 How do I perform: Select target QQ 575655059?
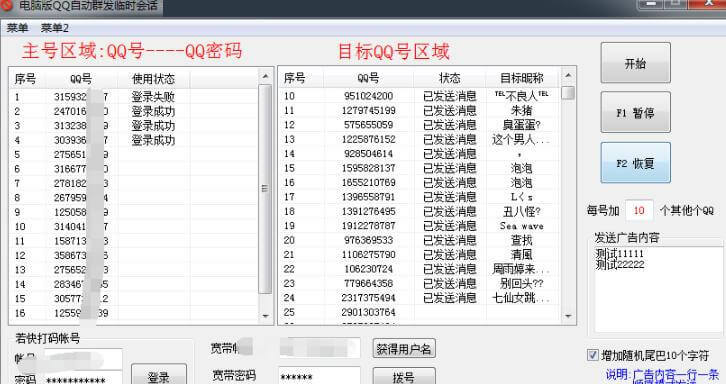click(x=369, y=125)
